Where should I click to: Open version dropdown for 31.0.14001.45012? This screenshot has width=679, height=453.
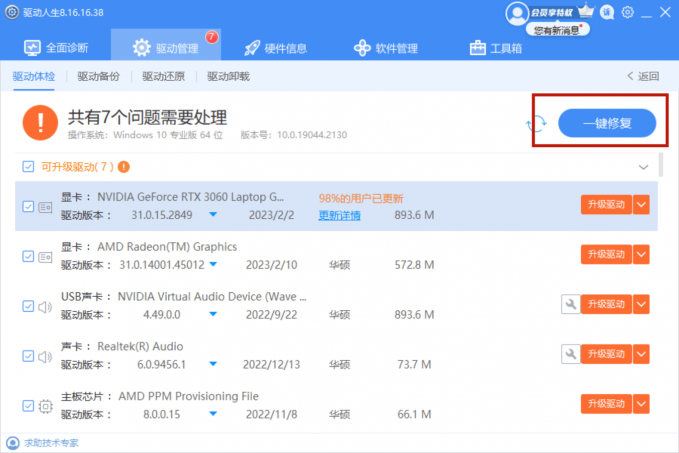(213, 264)
